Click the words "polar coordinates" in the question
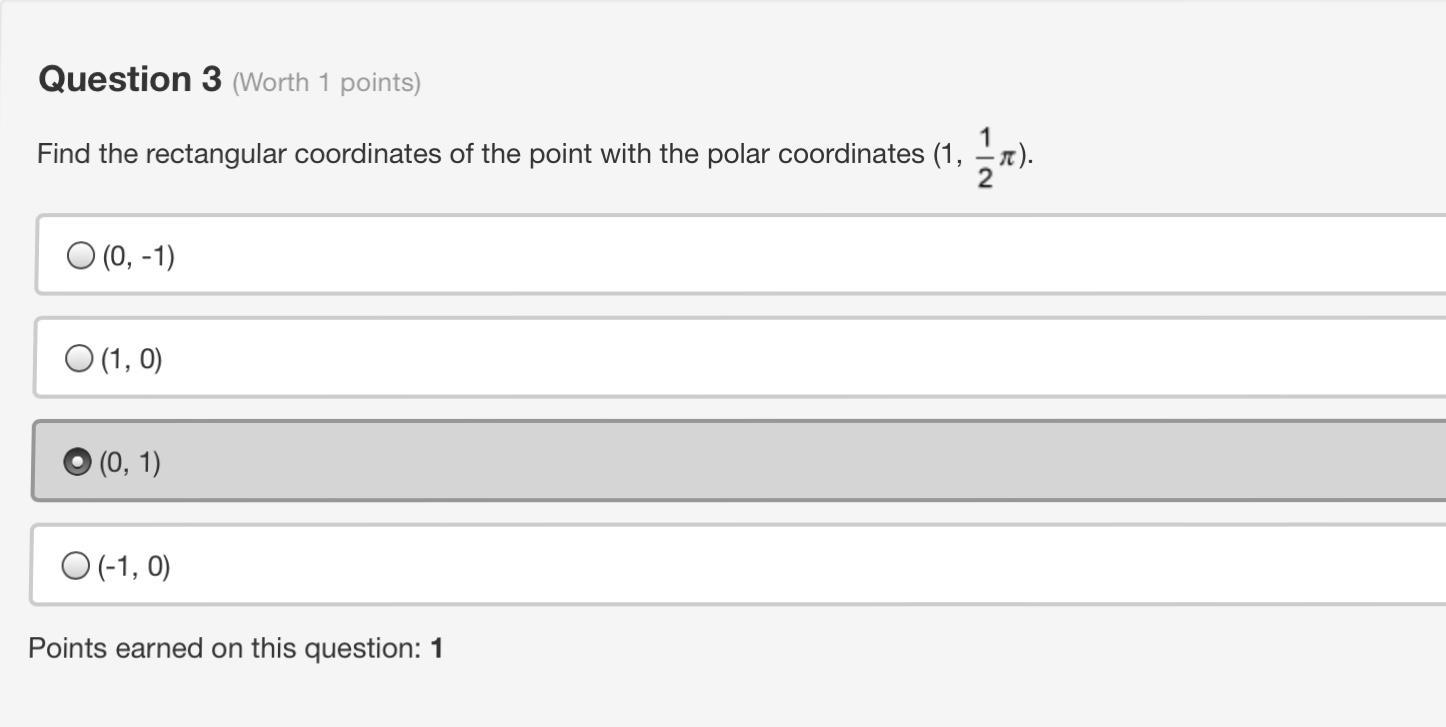 pos(816,154)
